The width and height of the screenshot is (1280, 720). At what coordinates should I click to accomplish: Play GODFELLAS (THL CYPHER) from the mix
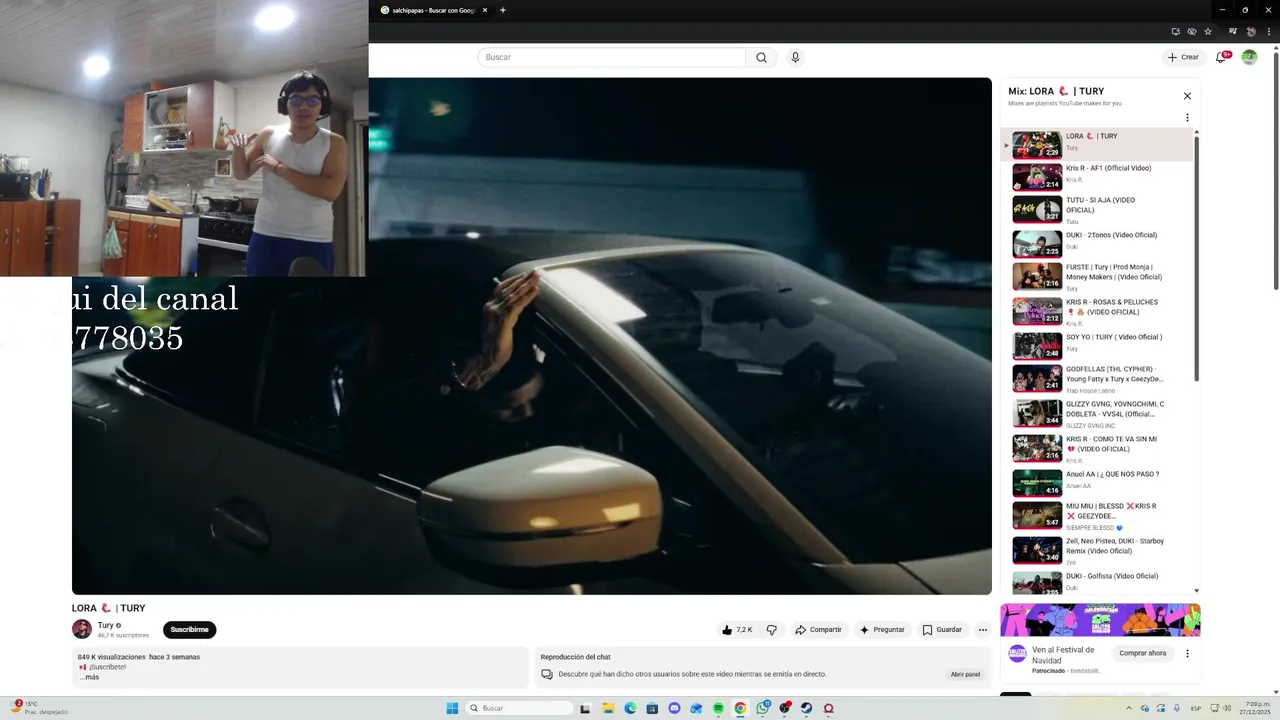(x=1098, y=379)
